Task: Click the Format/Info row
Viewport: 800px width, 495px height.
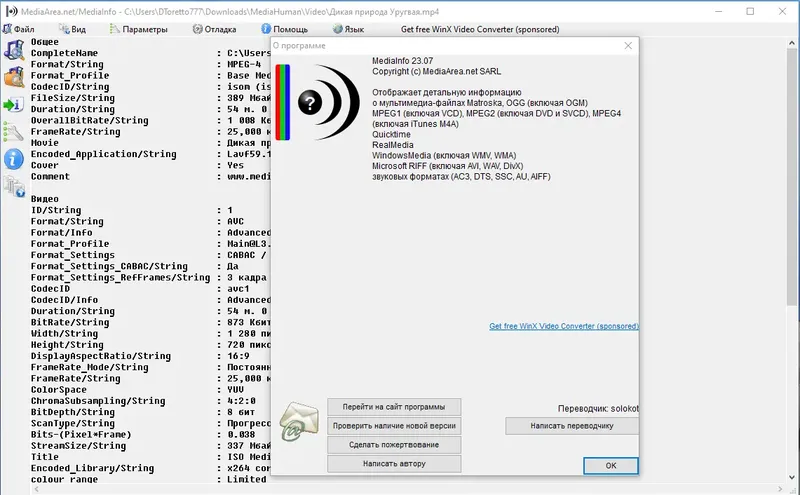Action: click(151, 233)
